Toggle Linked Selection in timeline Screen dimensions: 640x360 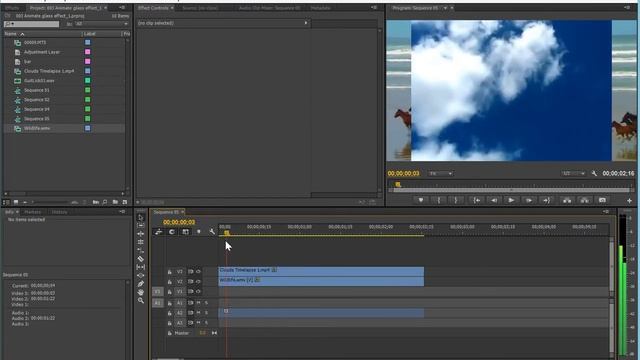coord(185,232)
